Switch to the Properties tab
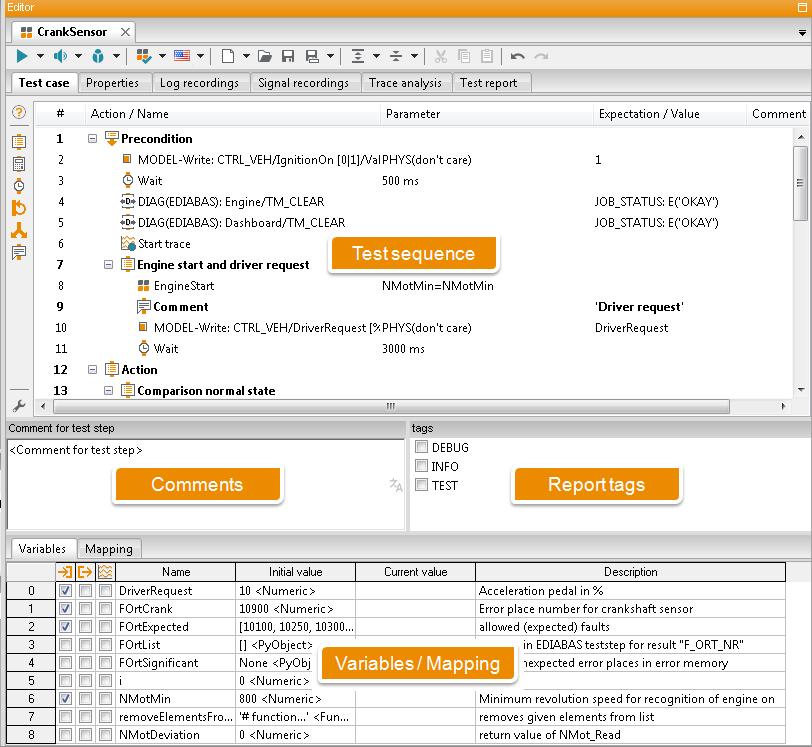Screen dimensions: 812x747 coord(112,83)
